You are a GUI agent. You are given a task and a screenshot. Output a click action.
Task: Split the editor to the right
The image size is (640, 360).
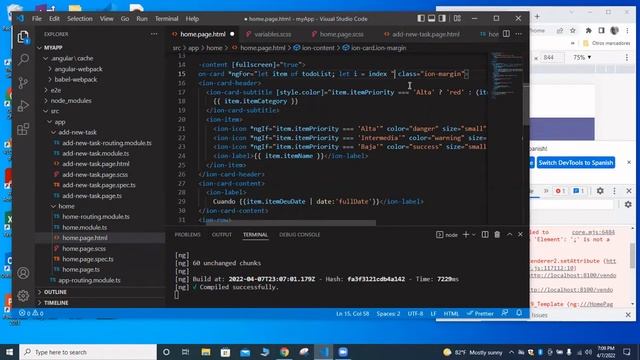pos(506,34)
